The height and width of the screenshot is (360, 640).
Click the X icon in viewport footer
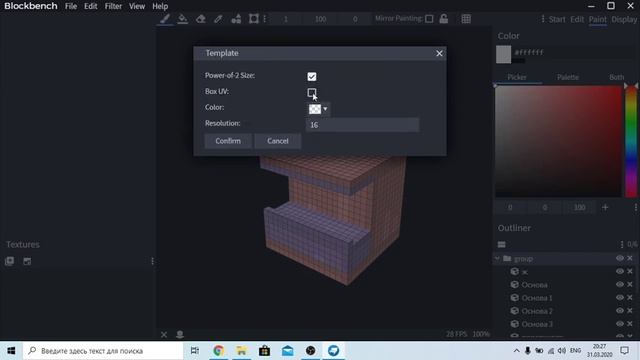(164, 335)
